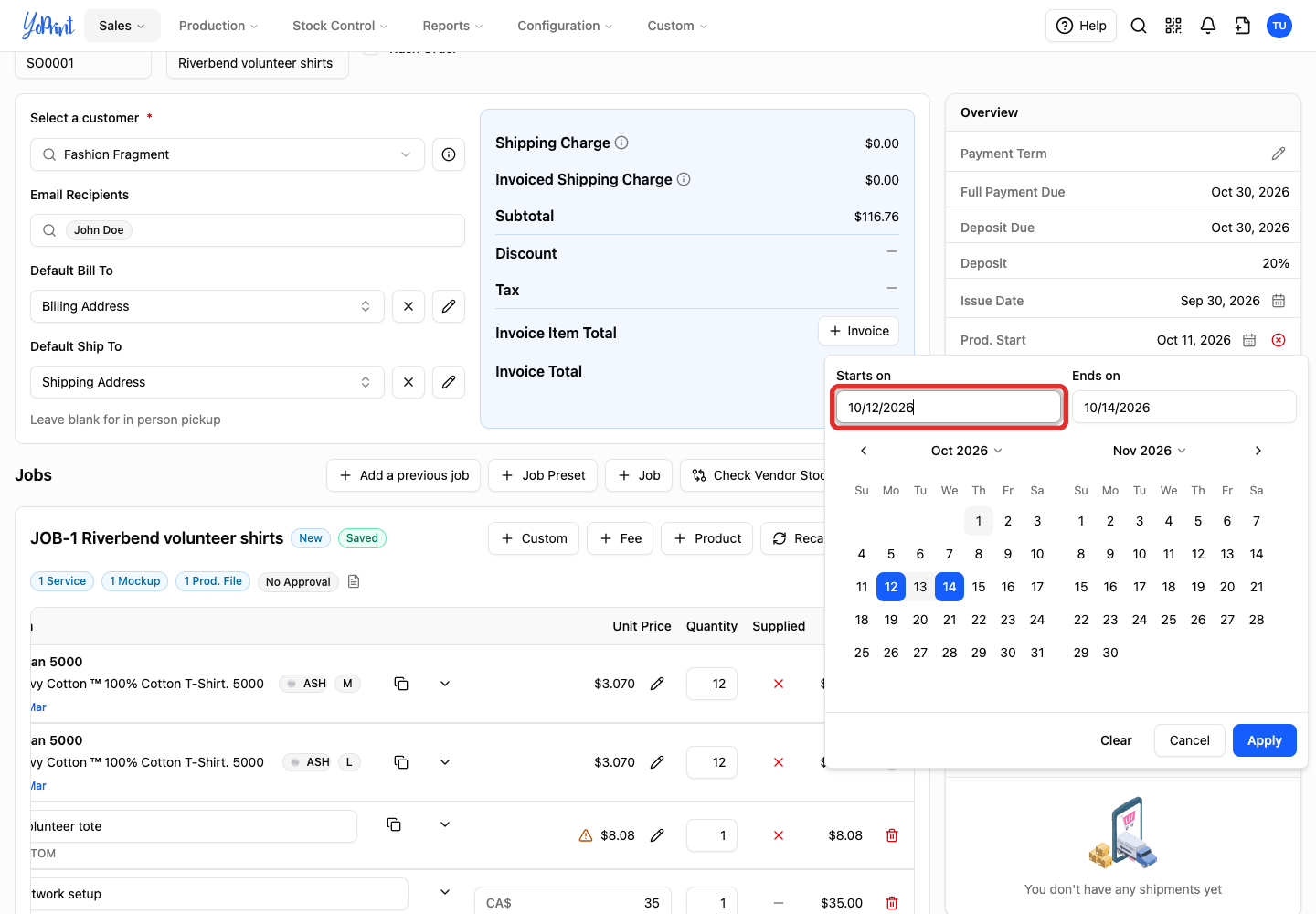
Task: Cancel the date picker
Action: coord(1189,740)
